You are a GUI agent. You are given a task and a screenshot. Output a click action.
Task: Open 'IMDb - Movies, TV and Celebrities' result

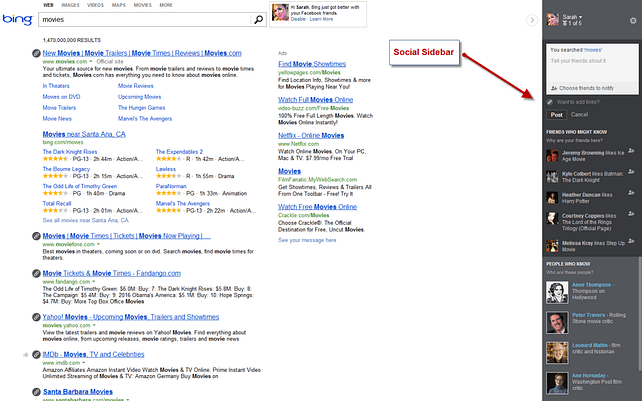tap(93, 355)
